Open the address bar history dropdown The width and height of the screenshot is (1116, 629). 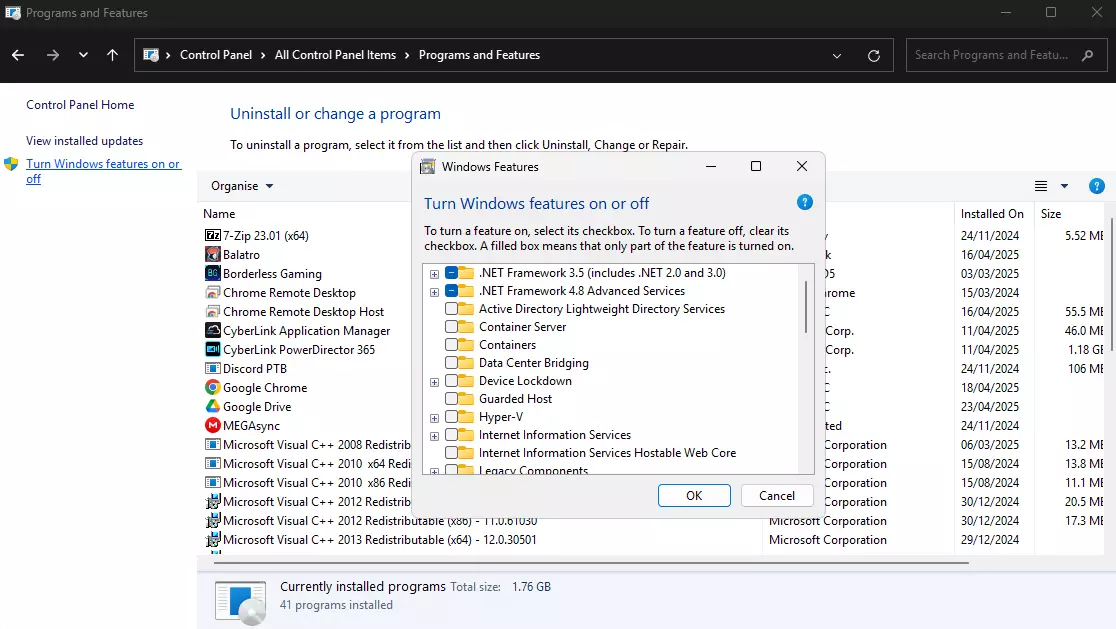(837, 56)
